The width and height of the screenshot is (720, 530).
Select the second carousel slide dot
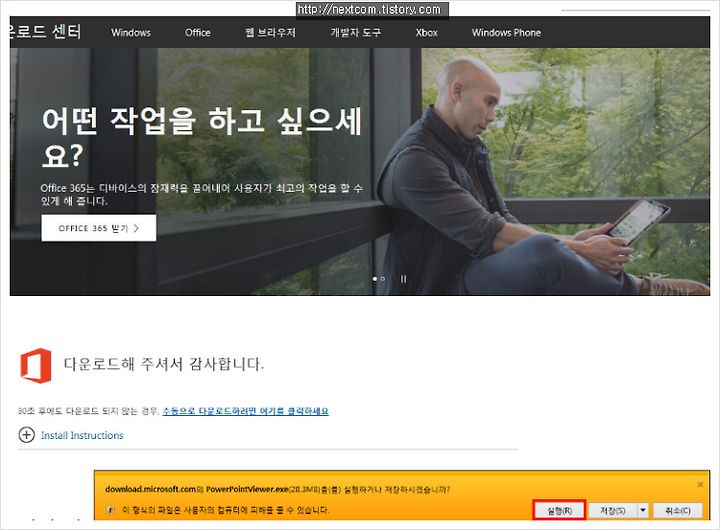click(383, 279)
